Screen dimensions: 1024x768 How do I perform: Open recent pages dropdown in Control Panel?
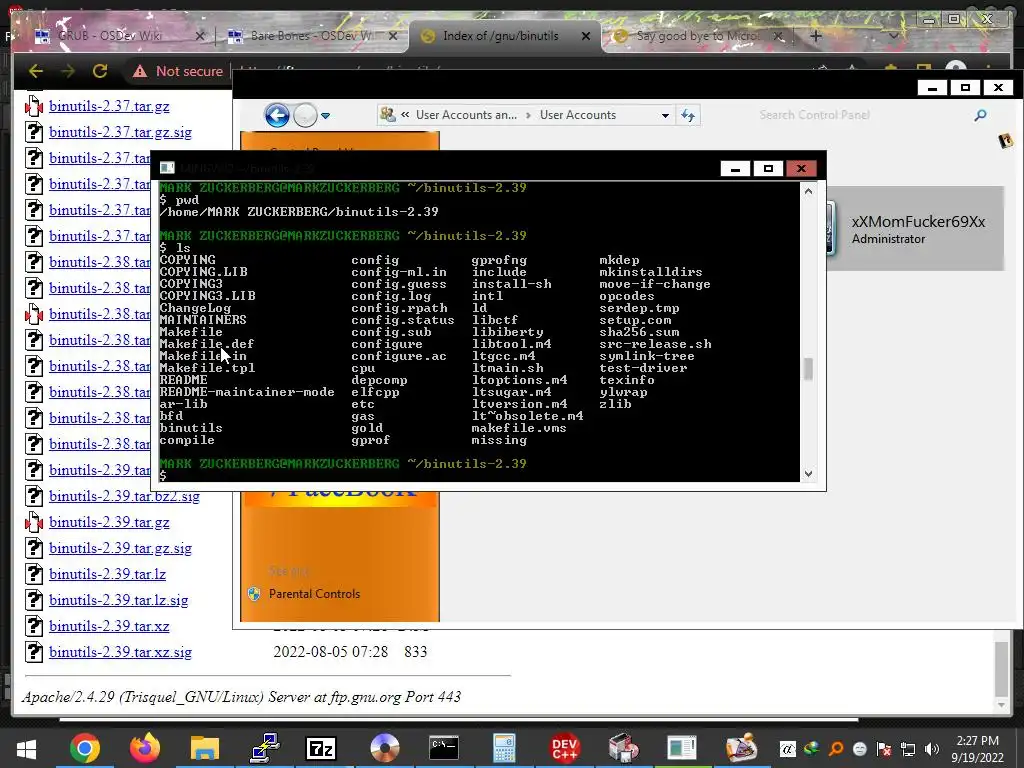click(325, 116)
